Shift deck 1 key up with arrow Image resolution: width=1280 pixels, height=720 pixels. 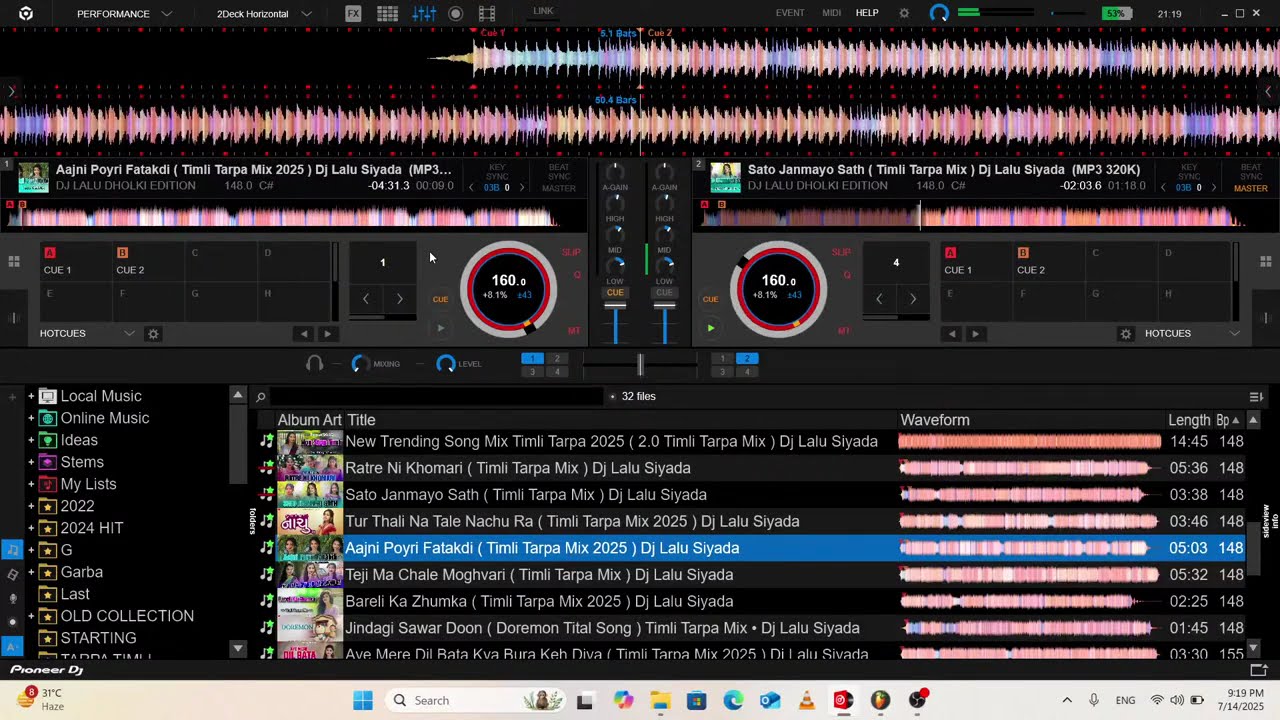(x=521, y=188)
